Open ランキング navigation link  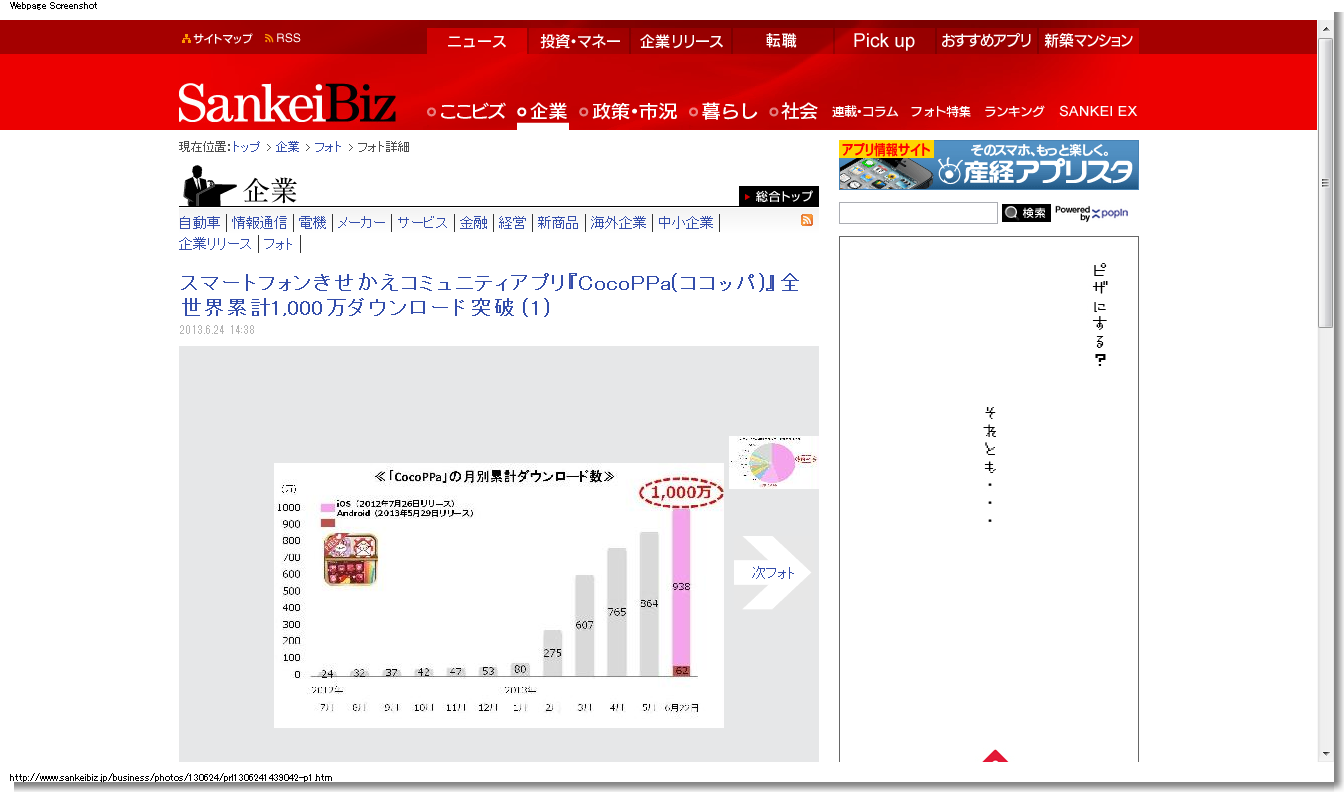1014,112
